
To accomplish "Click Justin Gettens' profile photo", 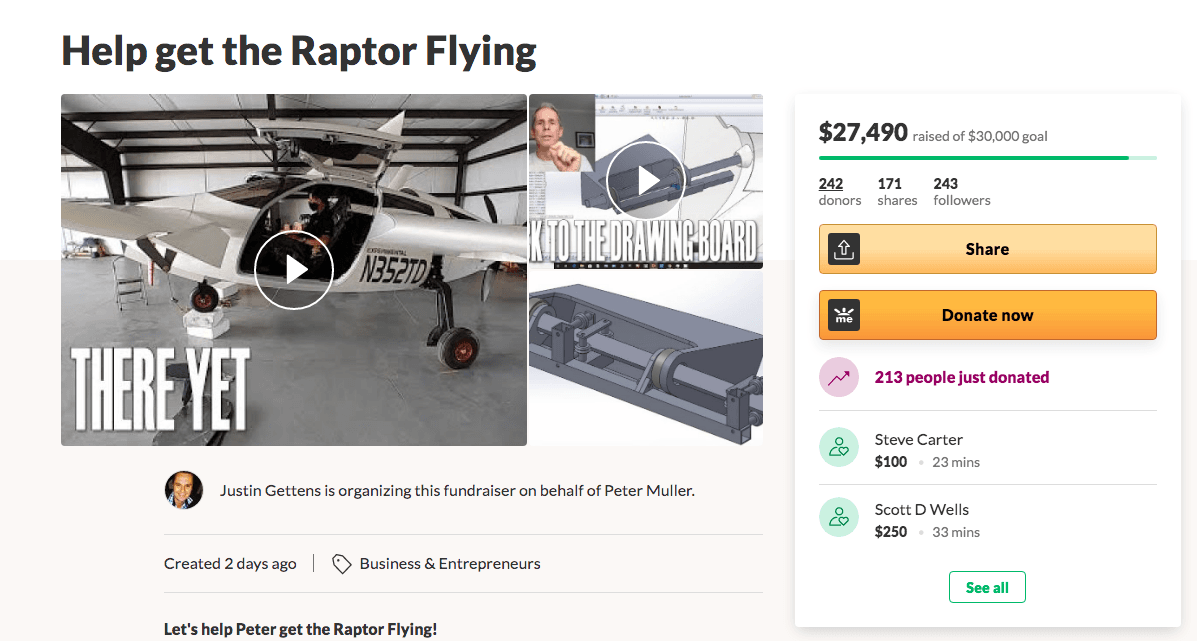I will click(184, 490).
